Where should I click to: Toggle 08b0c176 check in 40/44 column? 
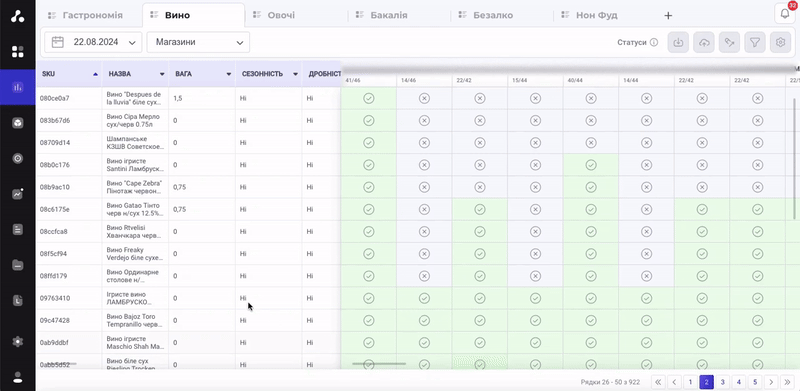[591, 165]
